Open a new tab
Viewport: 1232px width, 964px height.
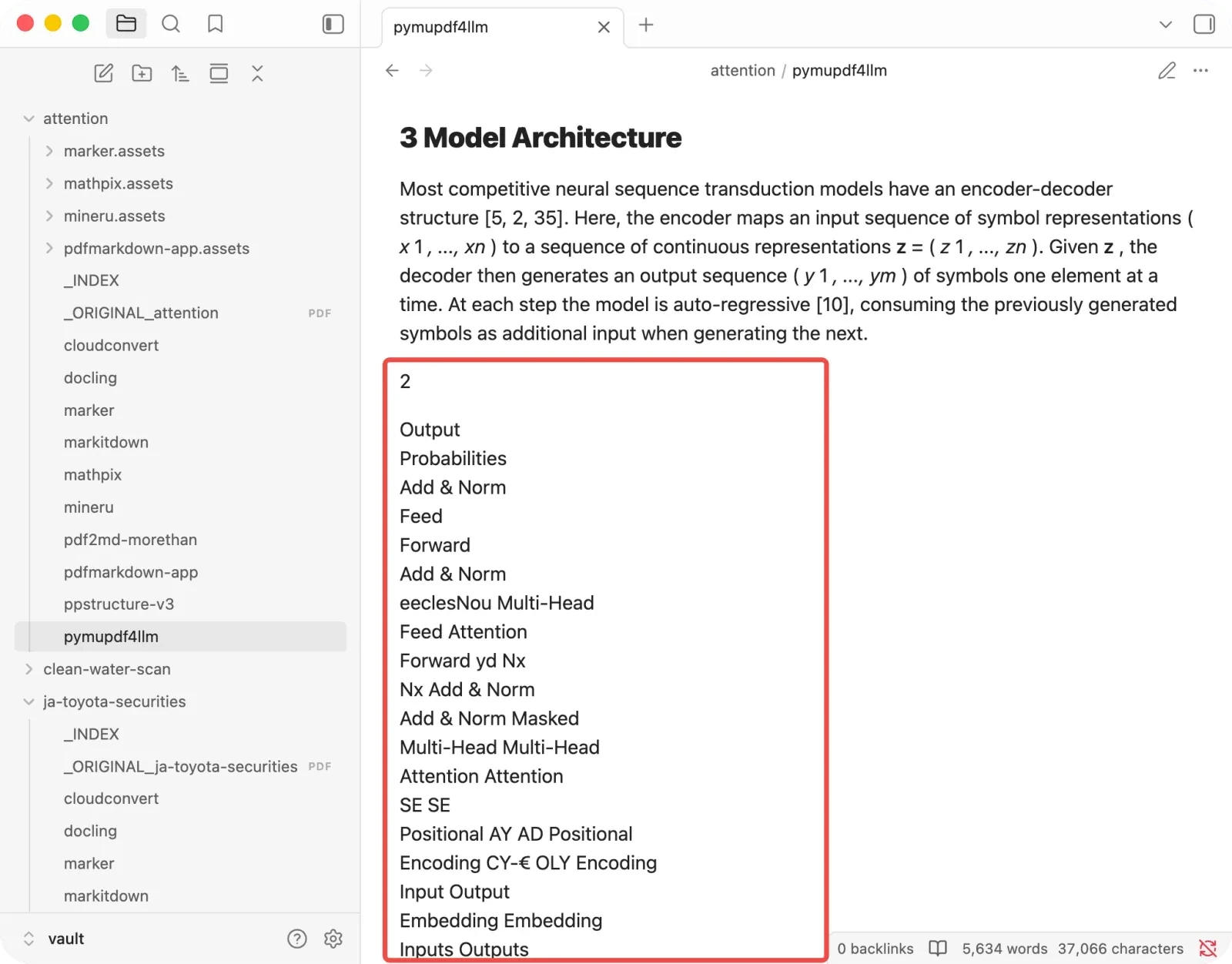(646, 25)
